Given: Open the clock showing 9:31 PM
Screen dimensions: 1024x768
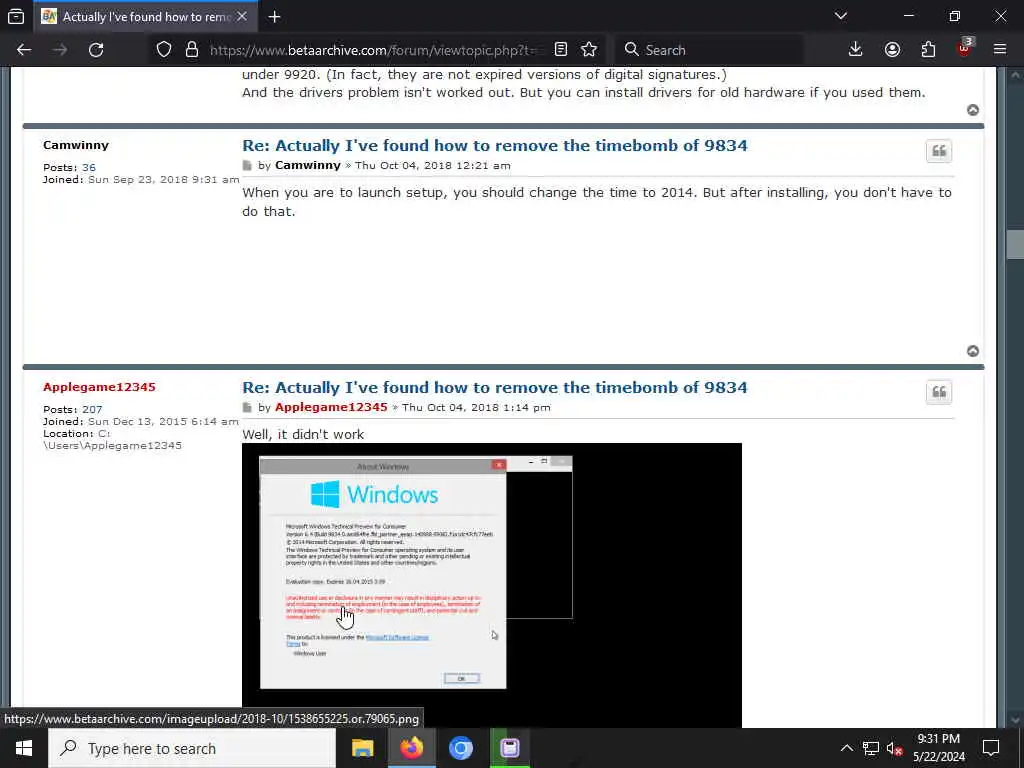Looking at the screenshot, I should (938, 748).
